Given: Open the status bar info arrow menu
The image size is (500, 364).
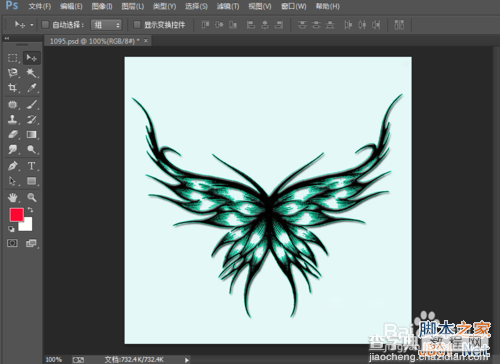Looking at the screenshot, I should [187, 360].
